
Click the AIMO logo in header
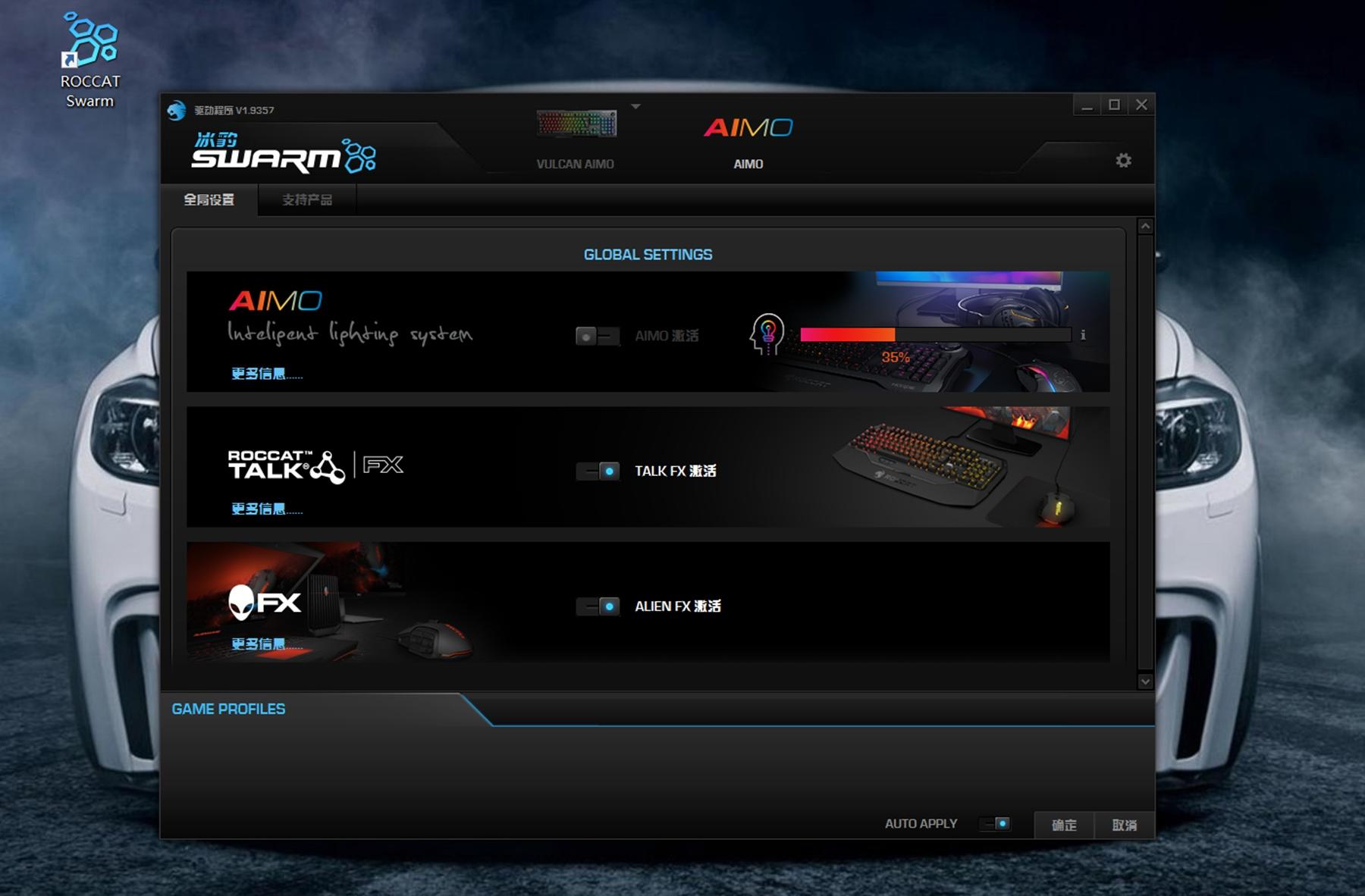748,128
